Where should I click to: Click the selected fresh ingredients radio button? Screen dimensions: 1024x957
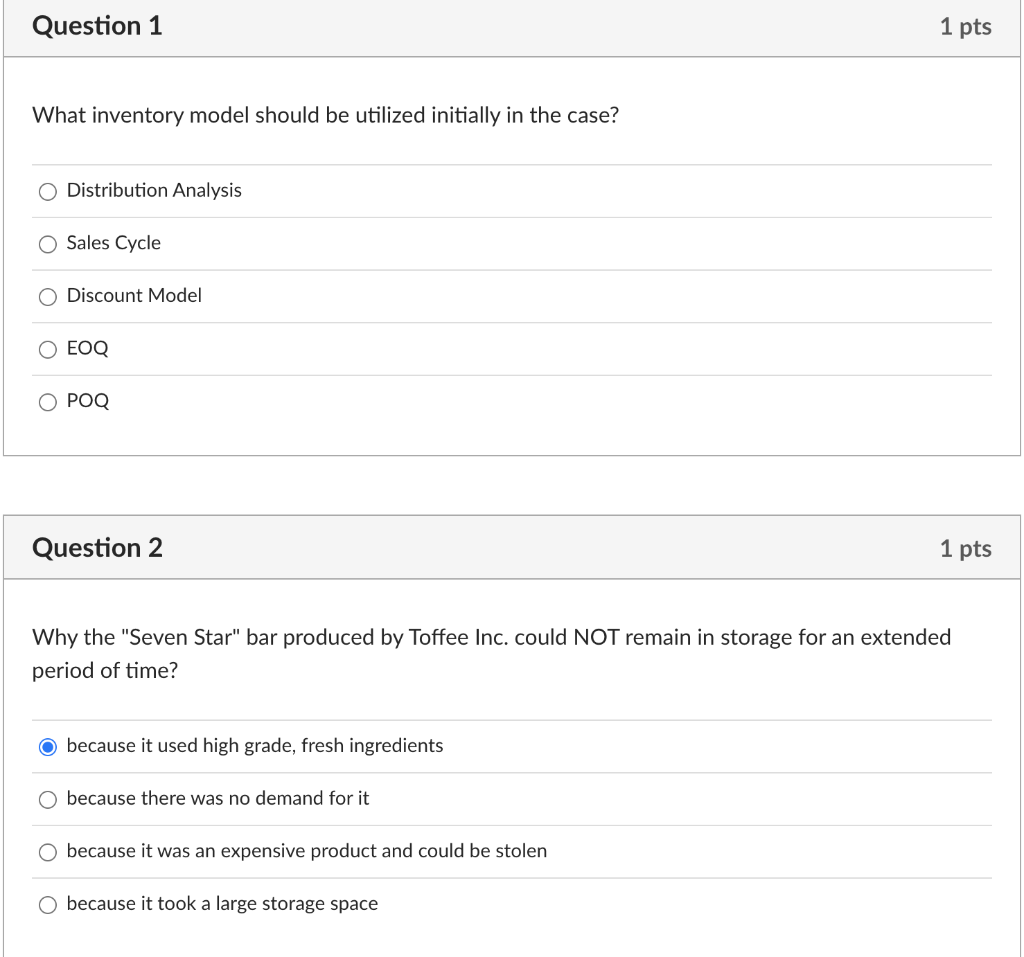(47, 747)
